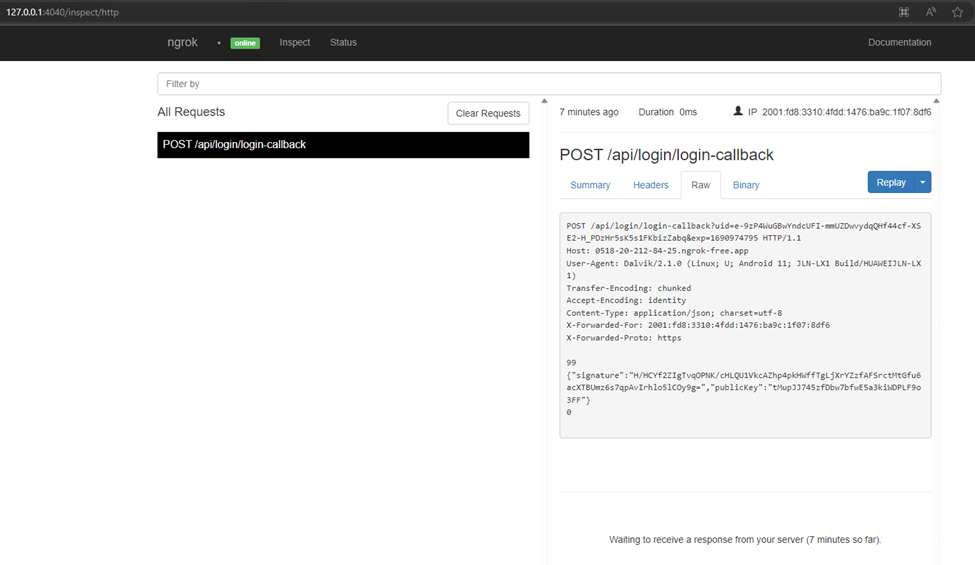Image resolution: width=975 pixels, height=565 pixels.
Task: Click the Host header line in raw request
Action: 657,250
